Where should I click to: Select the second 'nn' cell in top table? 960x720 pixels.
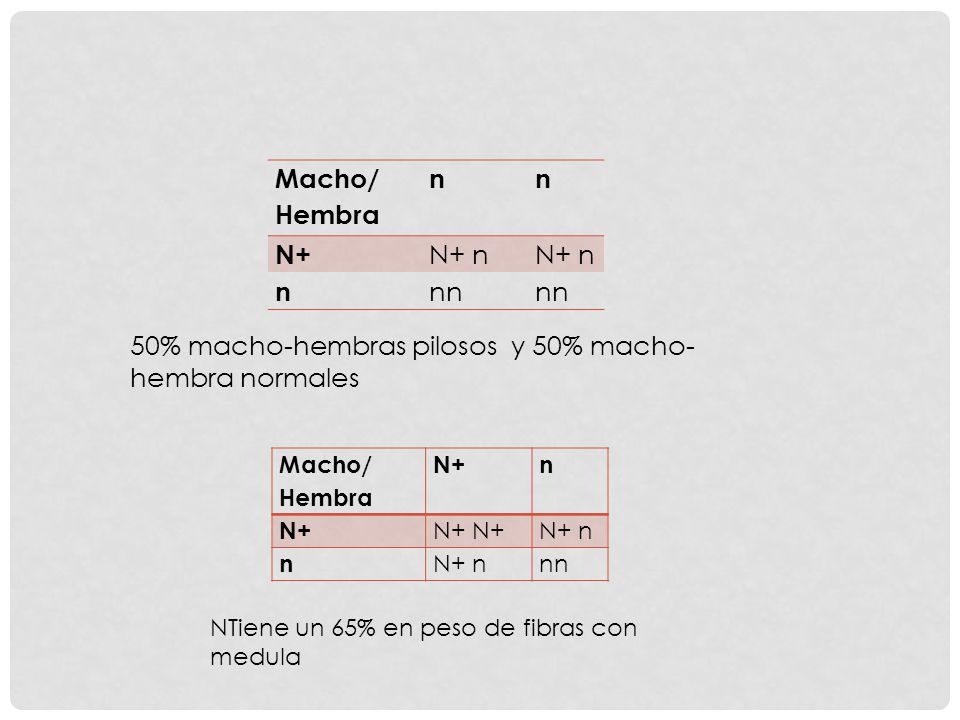coord(566,291)
